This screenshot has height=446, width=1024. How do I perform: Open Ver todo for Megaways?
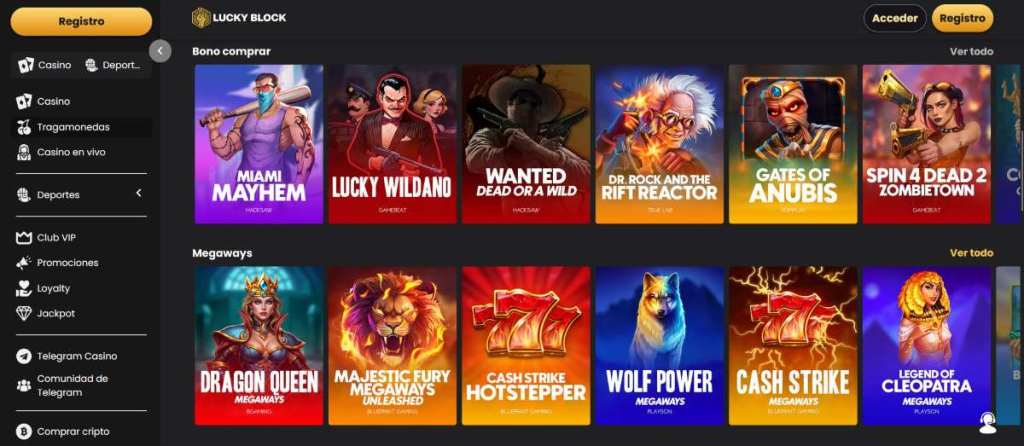click(971, 253)
